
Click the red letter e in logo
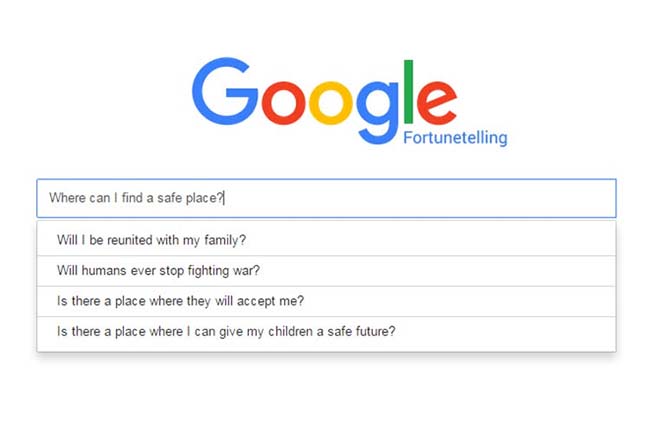point(437,103)
